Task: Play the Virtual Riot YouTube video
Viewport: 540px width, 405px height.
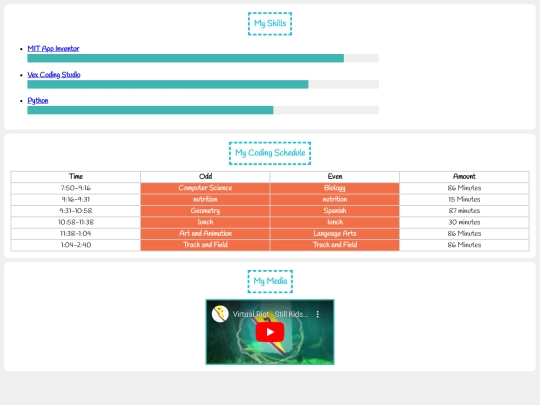Action: point(270,332)
